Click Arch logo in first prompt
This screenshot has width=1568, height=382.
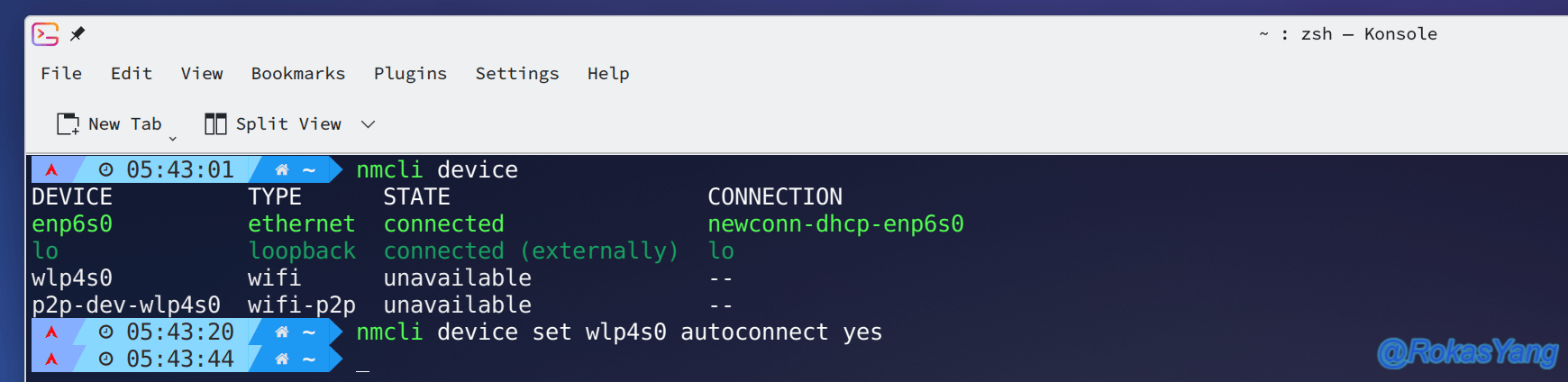click(x=51, y=169)
